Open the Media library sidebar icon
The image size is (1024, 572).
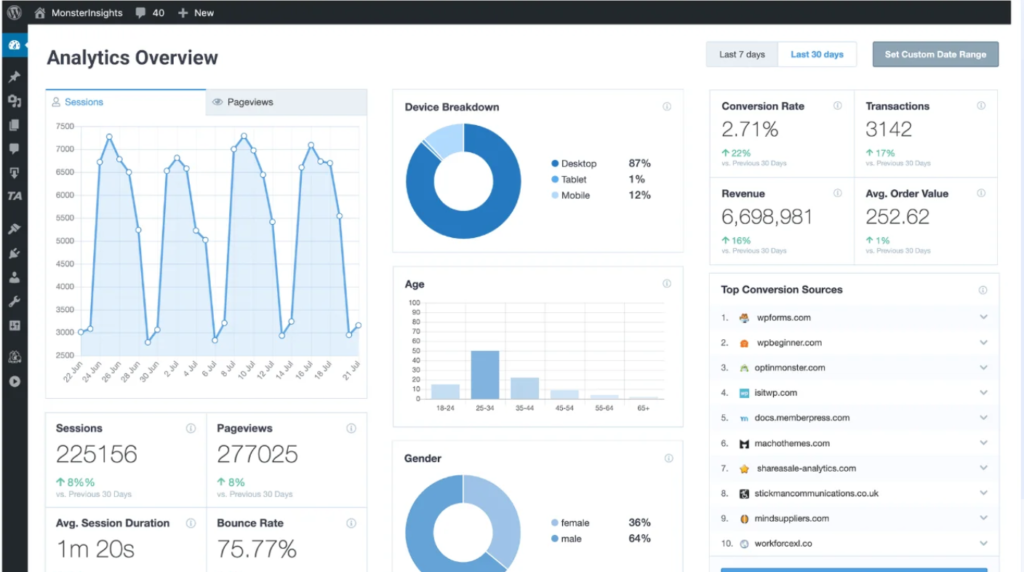tap(14, 101)
